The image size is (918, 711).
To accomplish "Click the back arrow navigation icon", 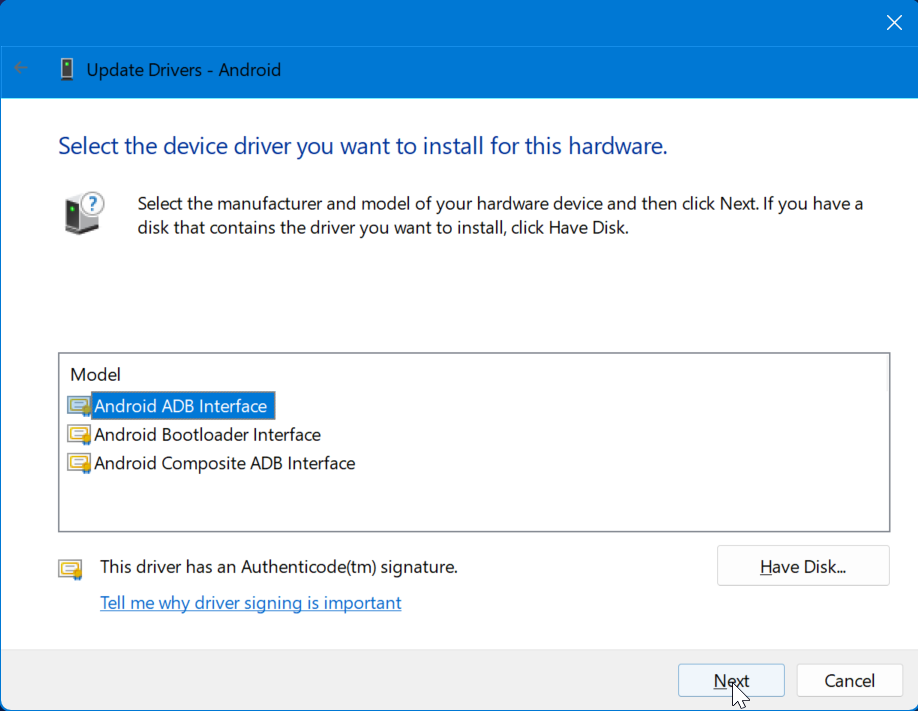I will pos(20,70).
